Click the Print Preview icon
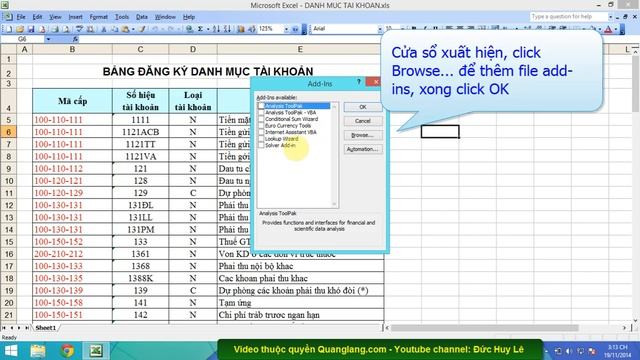Viewport: 640px width, 360px height. pos(66,29)
